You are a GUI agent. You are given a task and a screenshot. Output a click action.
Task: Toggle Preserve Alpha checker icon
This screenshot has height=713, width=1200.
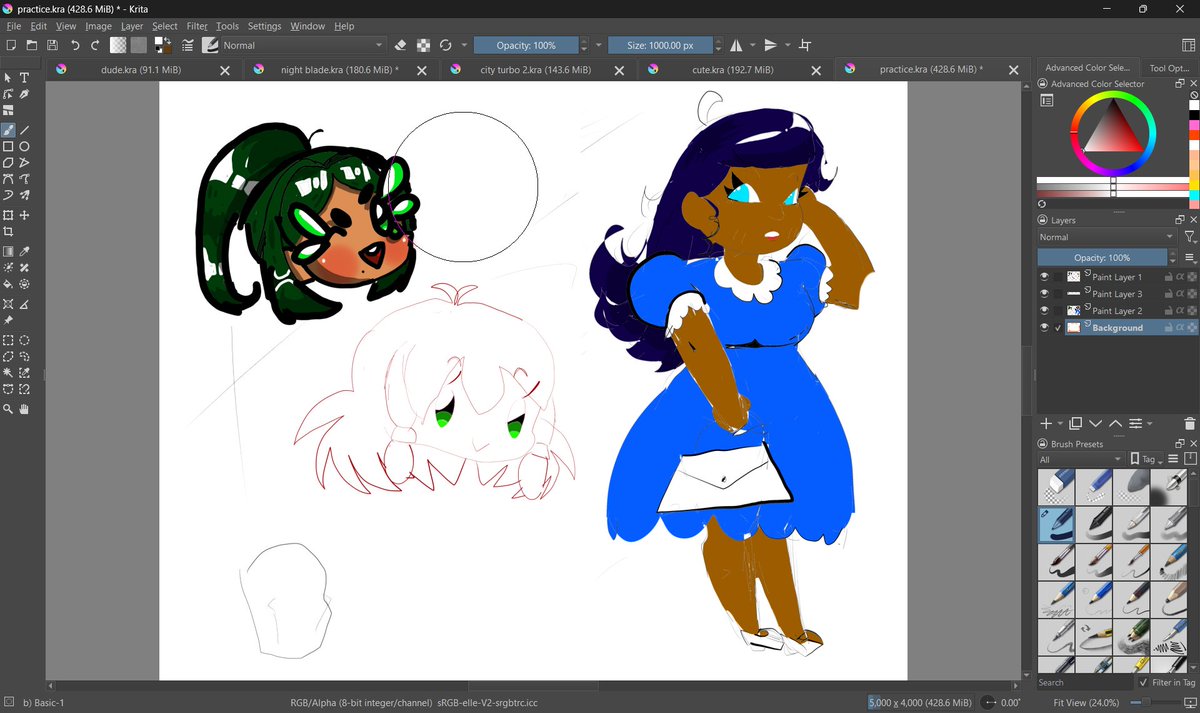point(424,45)
